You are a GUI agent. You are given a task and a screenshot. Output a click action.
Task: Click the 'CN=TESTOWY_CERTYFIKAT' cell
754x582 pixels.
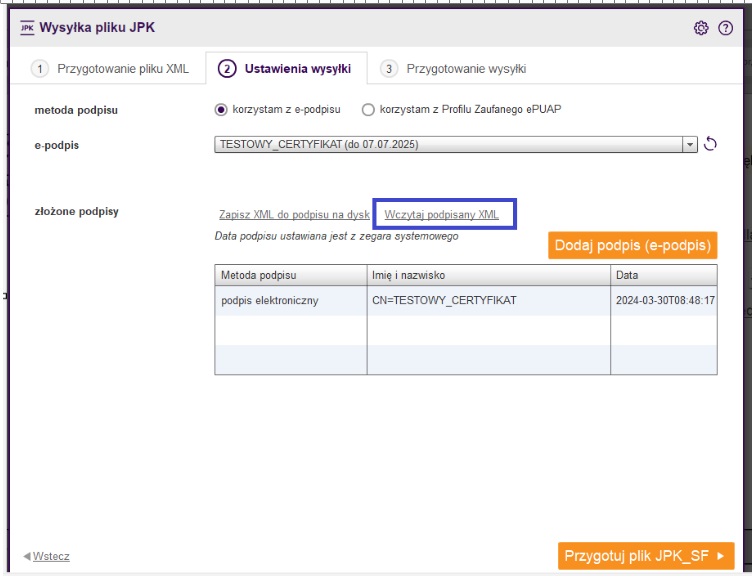(489, 301)
